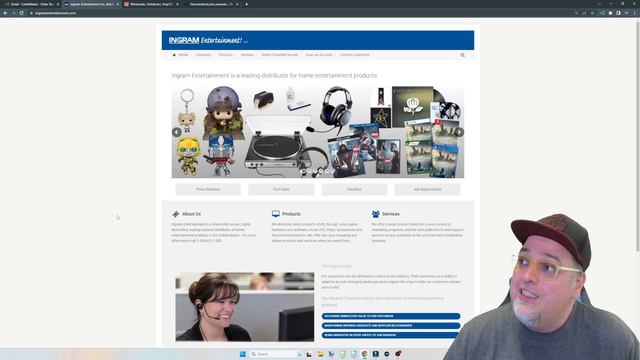Click the turntable product banner image

318,132
